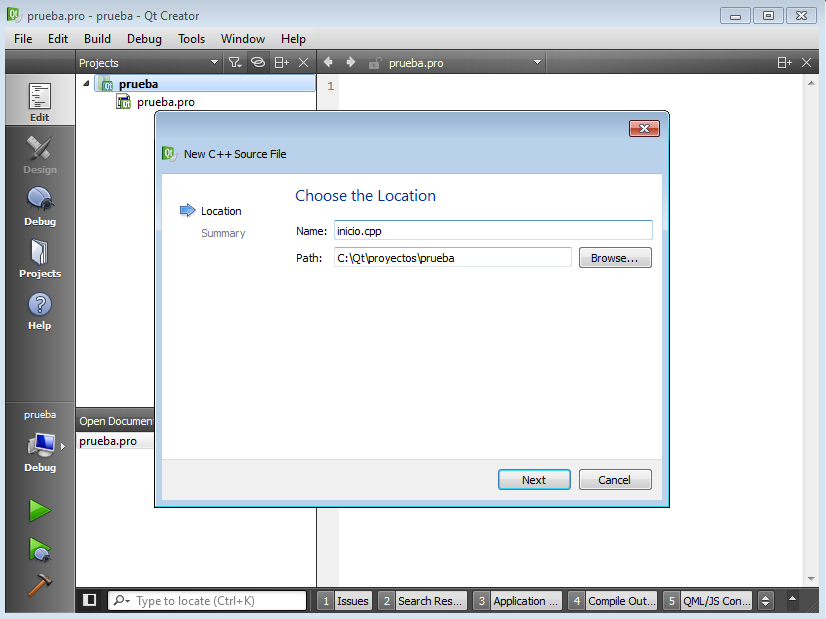The width and height of the screenshot is (826, 619).
Task: Click the file lock icon for prueba.pro
Action: (375, 63)
